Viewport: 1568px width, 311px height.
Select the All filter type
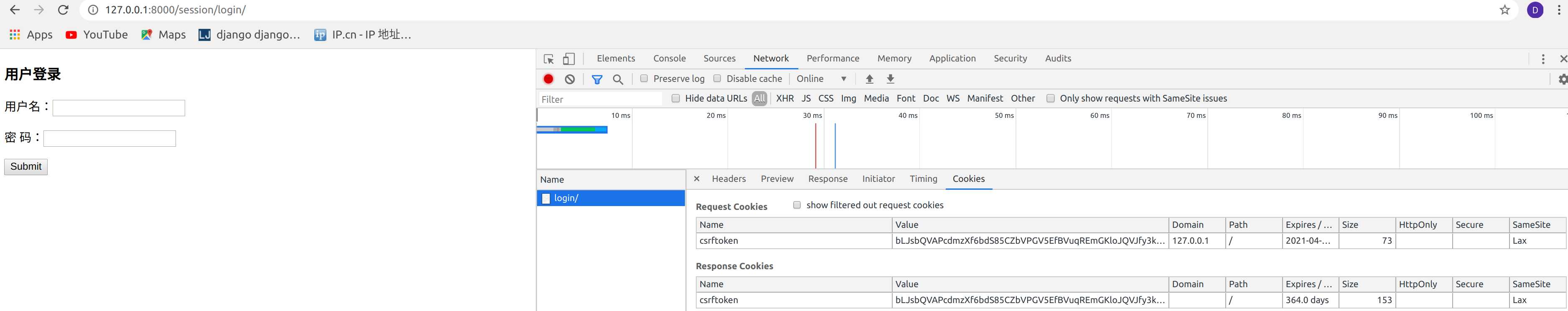(x=759, y=99)
